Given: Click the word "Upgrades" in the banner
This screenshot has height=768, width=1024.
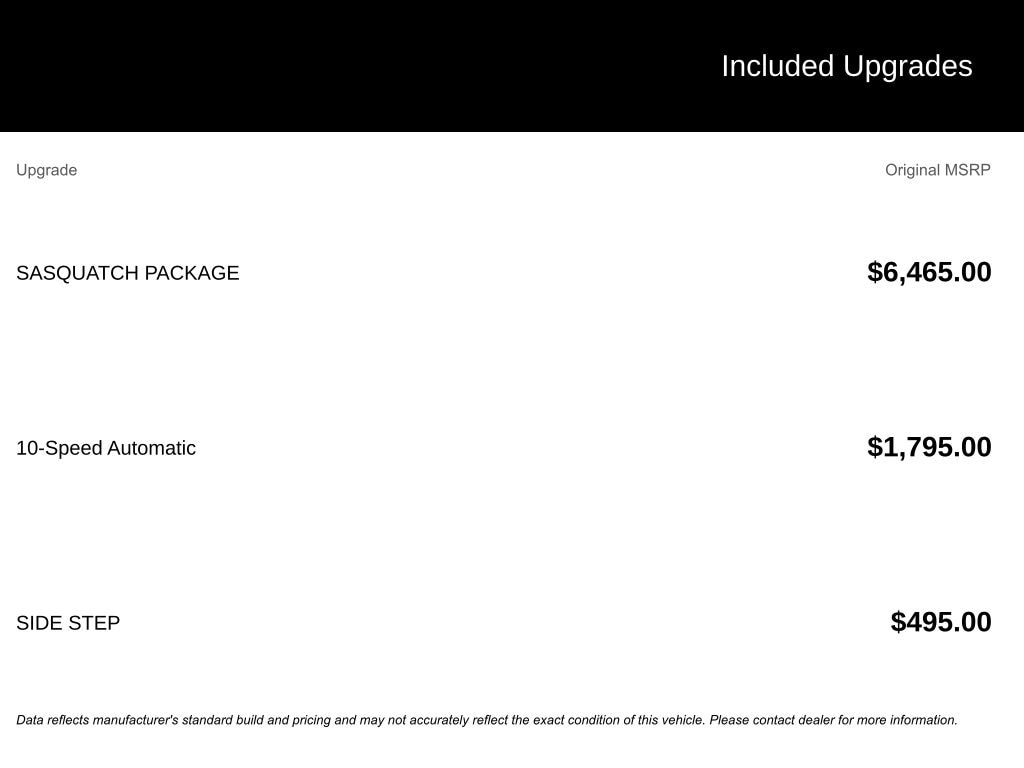Looking at the screenshot, I should click(x=907, y=66).
